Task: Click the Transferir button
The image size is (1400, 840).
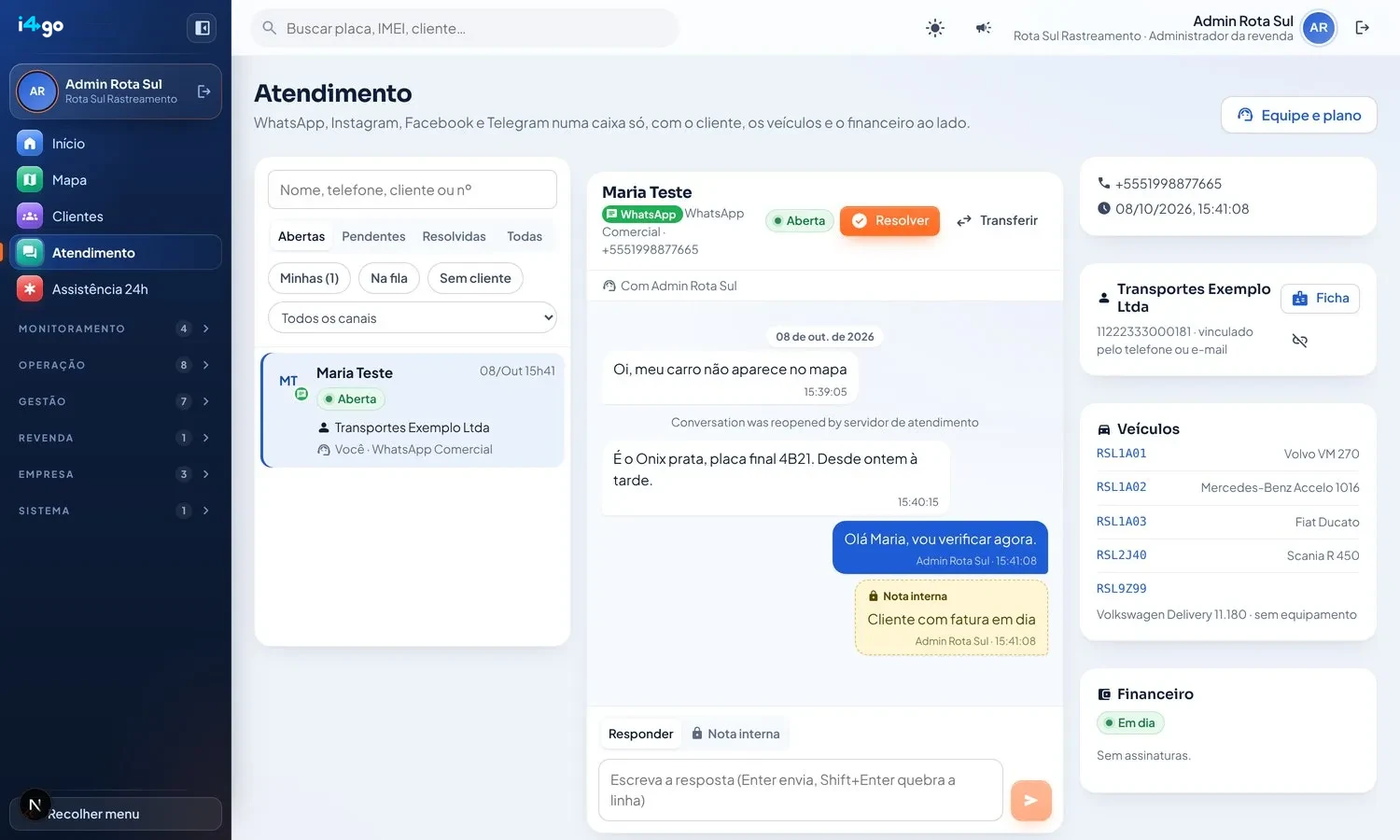Action: pos(997,220)
